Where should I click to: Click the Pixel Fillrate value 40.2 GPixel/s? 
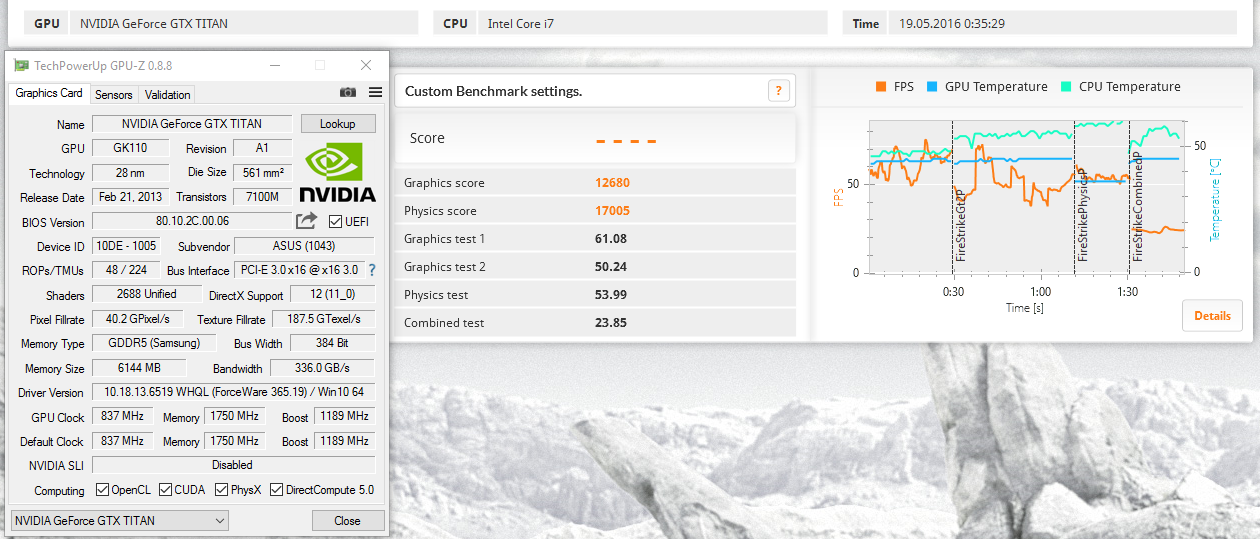coord(138,319)
